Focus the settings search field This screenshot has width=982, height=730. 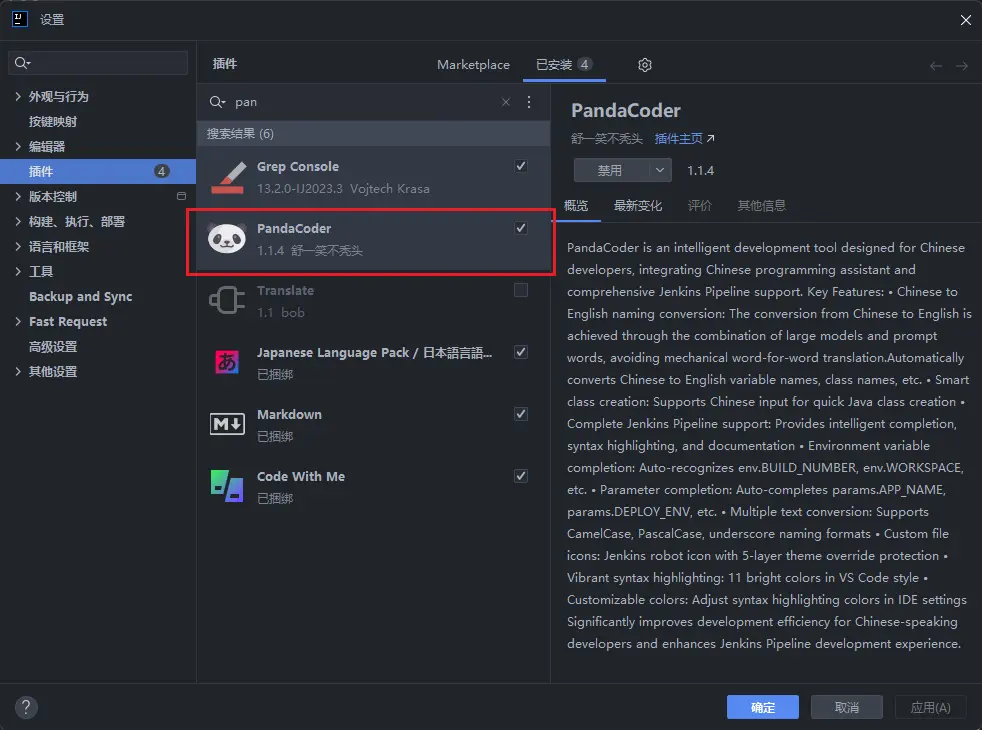click(x=98, y=63)
